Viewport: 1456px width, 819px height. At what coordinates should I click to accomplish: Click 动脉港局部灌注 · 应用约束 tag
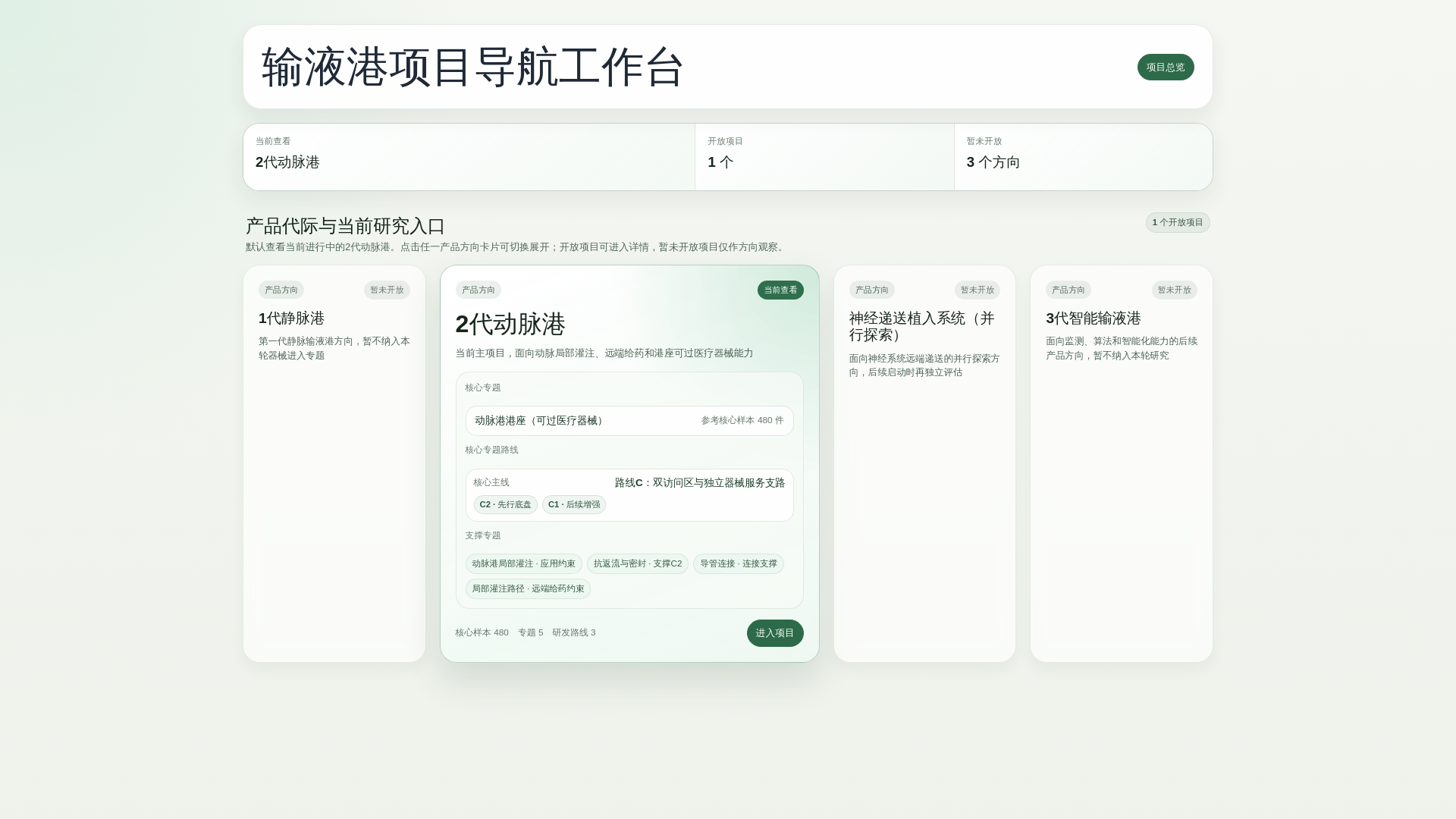coord(524,564)
